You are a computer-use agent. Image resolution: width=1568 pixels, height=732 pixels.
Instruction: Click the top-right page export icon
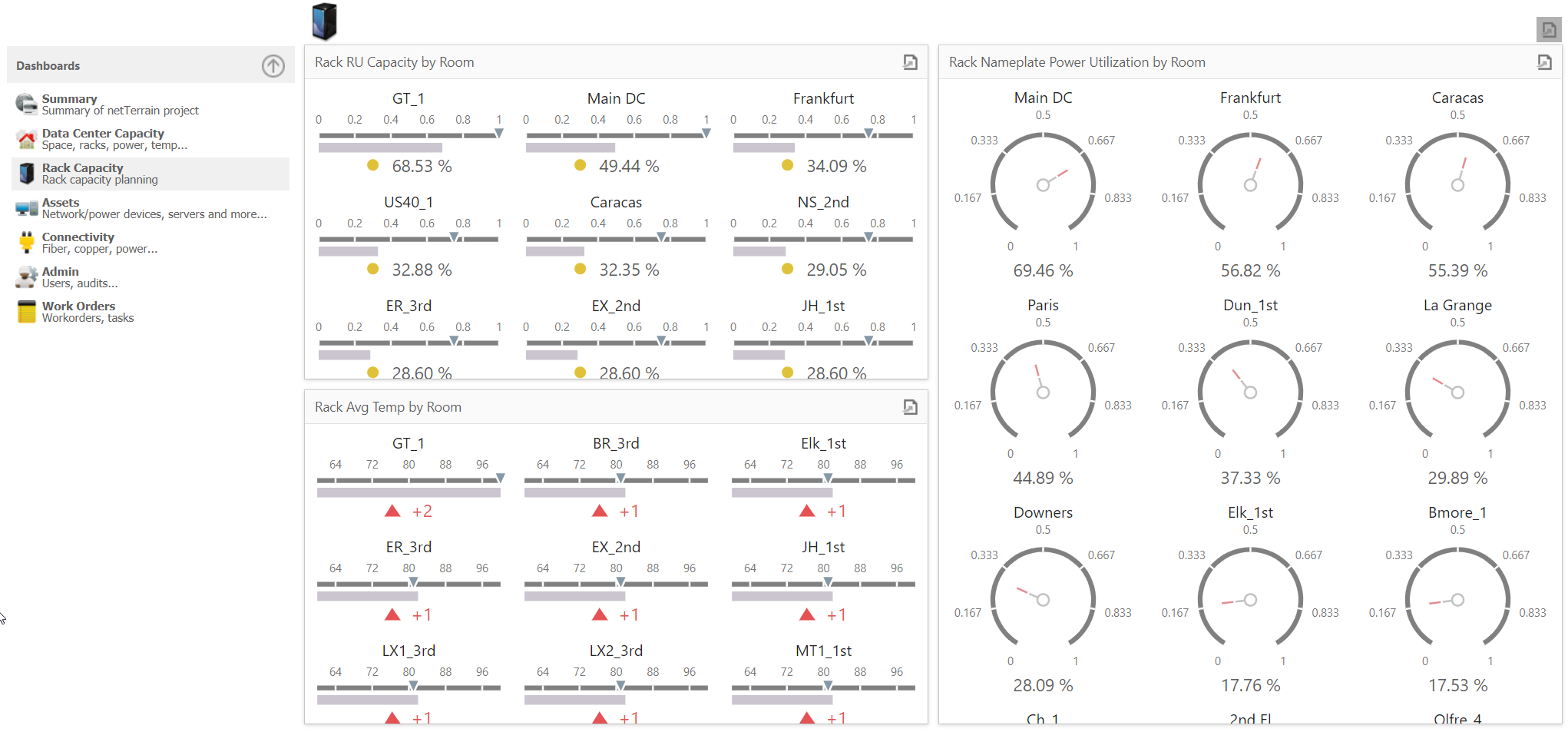[1549, 30]
